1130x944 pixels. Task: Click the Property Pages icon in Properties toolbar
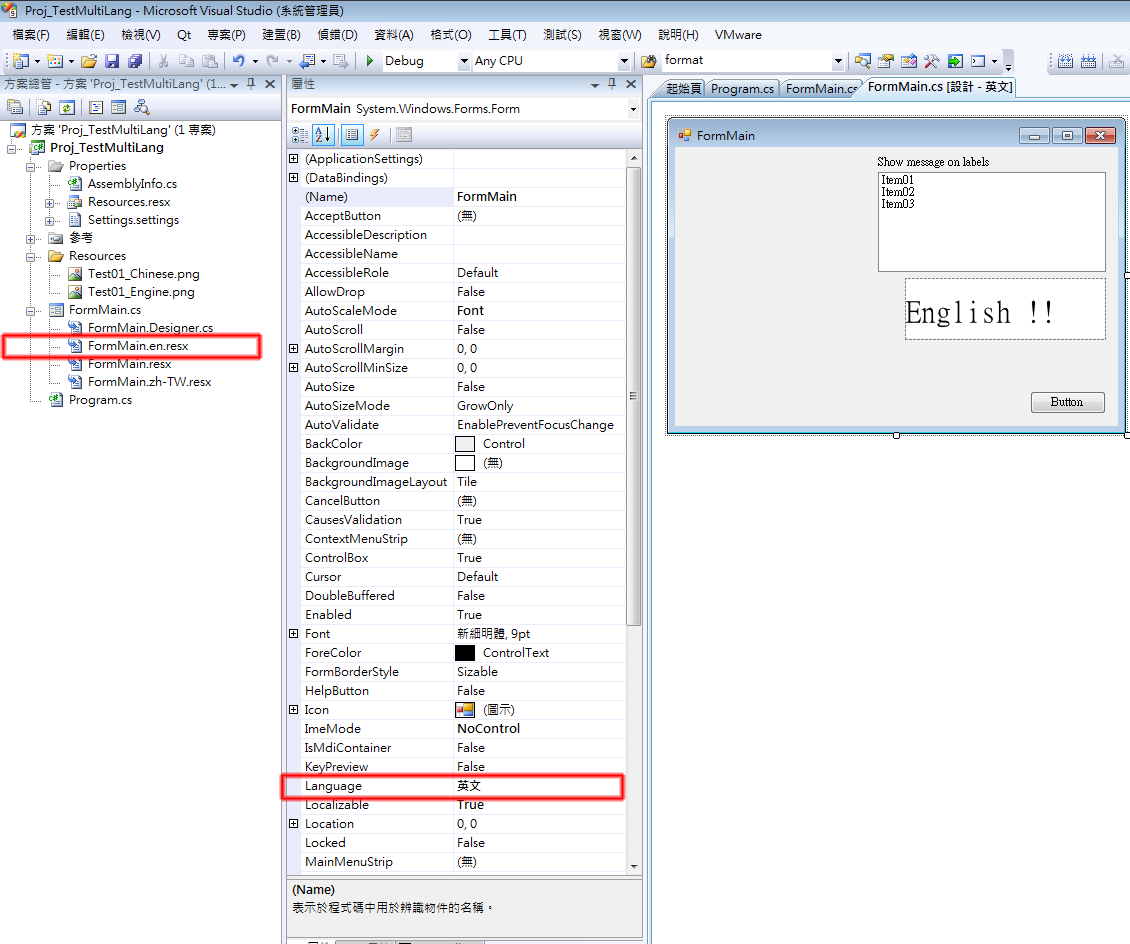pyautogui.click(x=404, y=135)
